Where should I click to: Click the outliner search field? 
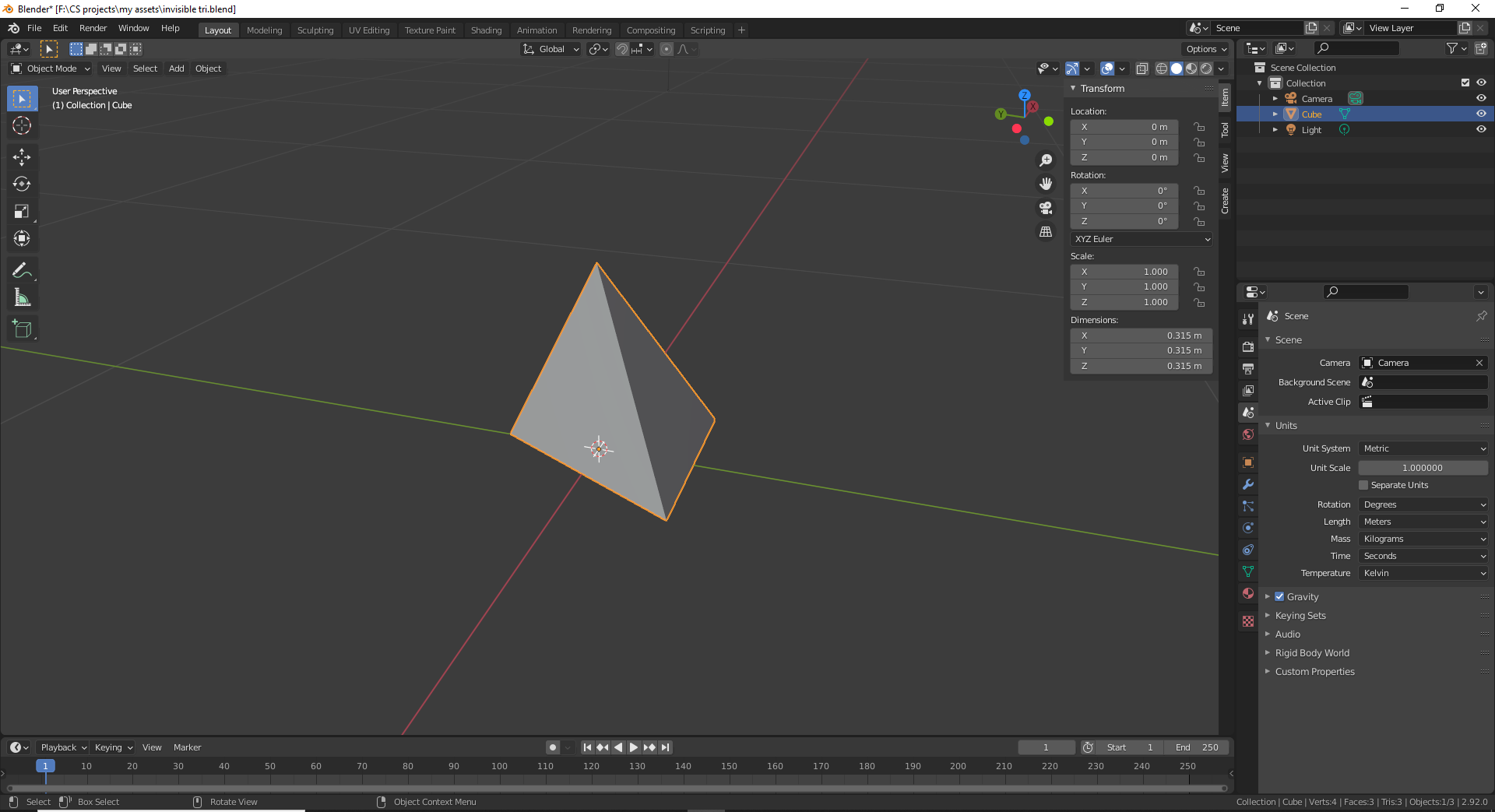1356,48
